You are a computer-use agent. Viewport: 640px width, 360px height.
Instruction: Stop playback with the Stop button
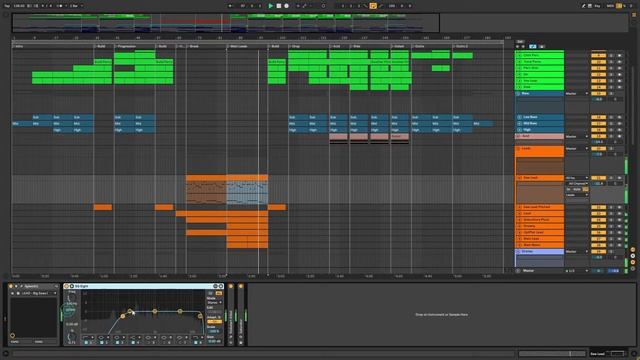[279, 6]
